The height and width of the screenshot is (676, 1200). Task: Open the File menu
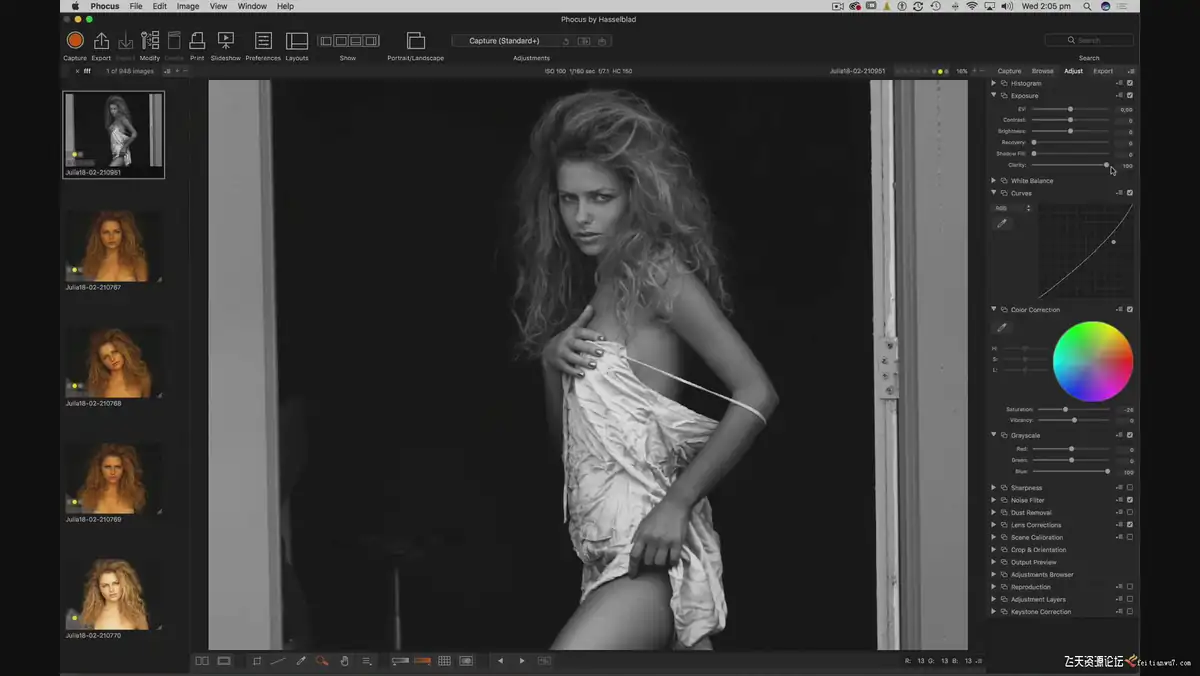pos(136,6)
